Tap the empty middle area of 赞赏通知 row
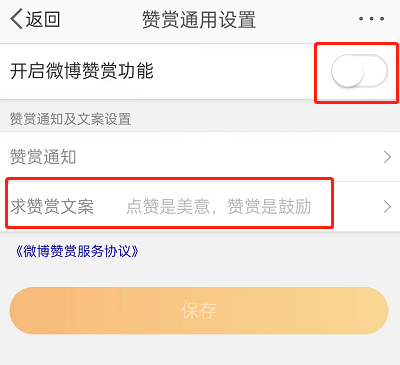Viewport: 400px width, 365px height. (x=227, y=157)
